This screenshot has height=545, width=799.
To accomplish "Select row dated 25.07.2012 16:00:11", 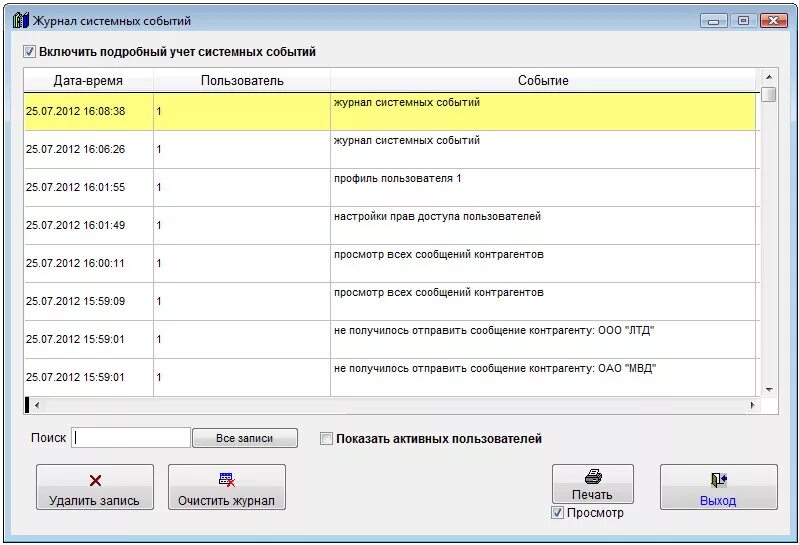I will [391, 263].
